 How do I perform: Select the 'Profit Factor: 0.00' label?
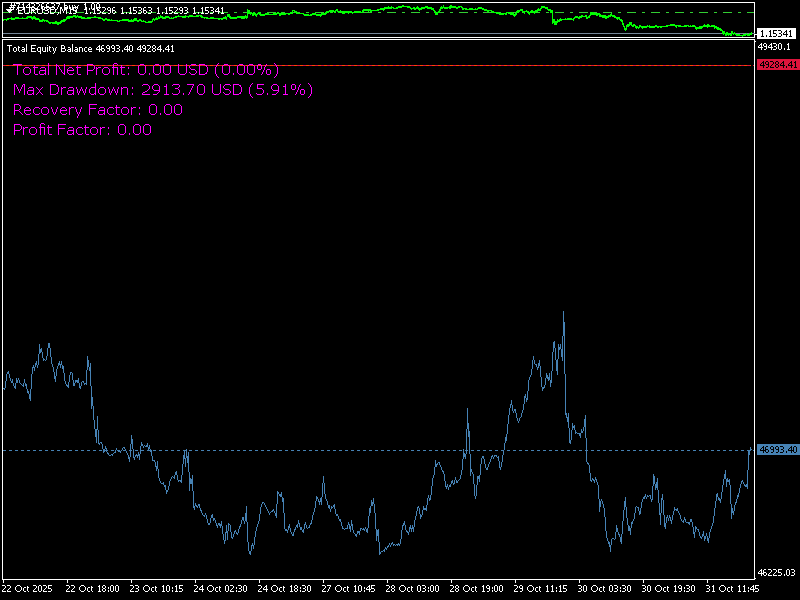(x=82, y=130)
